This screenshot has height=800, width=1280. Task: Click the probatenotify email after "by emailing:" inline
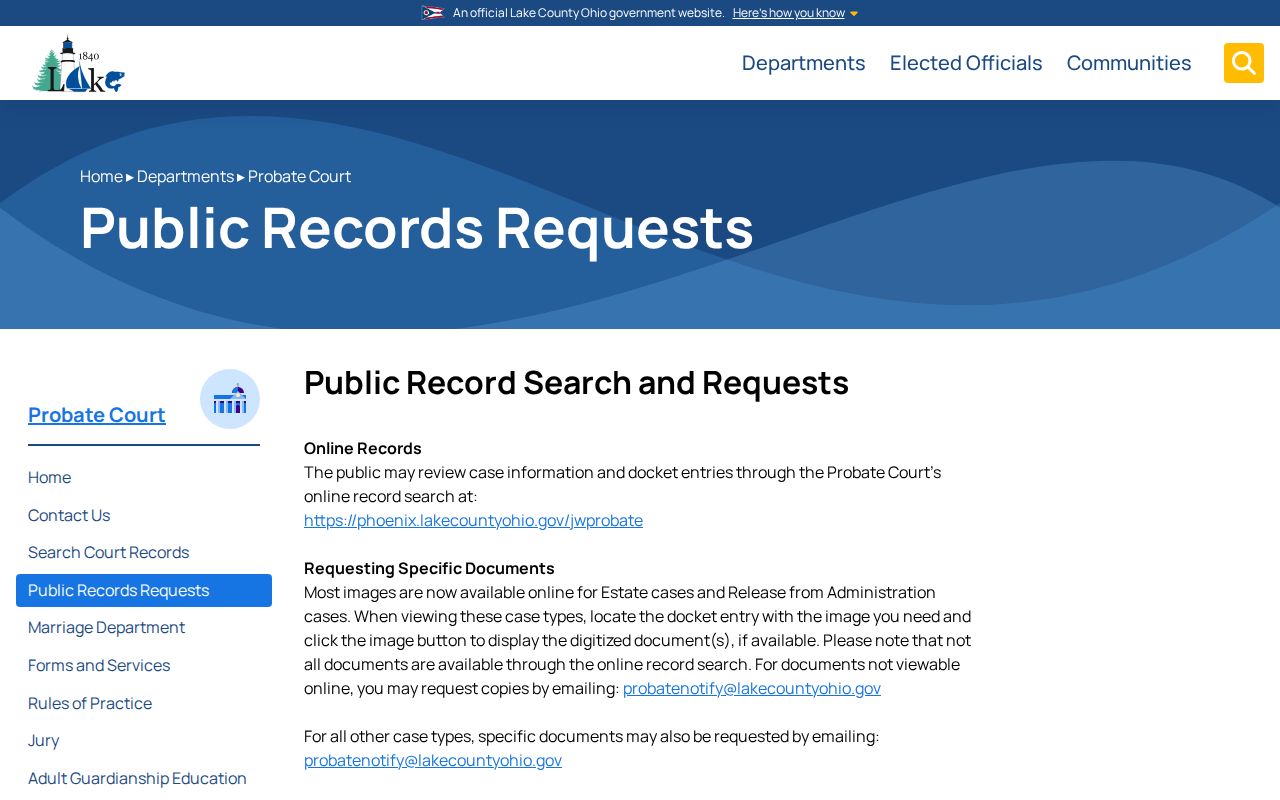(x=752, y=688)
